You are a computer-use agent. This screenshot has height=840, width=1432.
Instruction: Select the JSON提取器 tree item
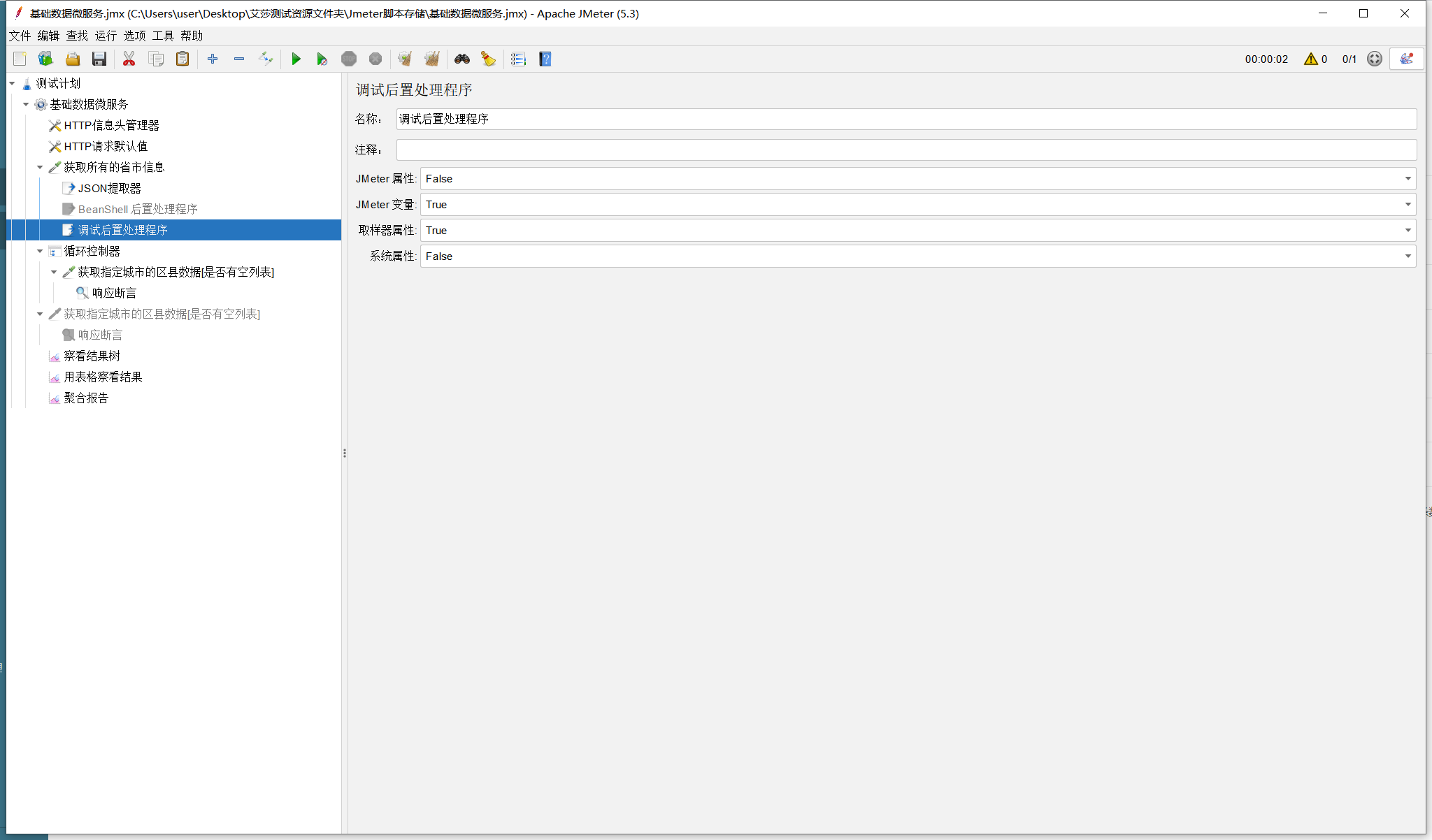pyautogui.click(x=109, y=188)
